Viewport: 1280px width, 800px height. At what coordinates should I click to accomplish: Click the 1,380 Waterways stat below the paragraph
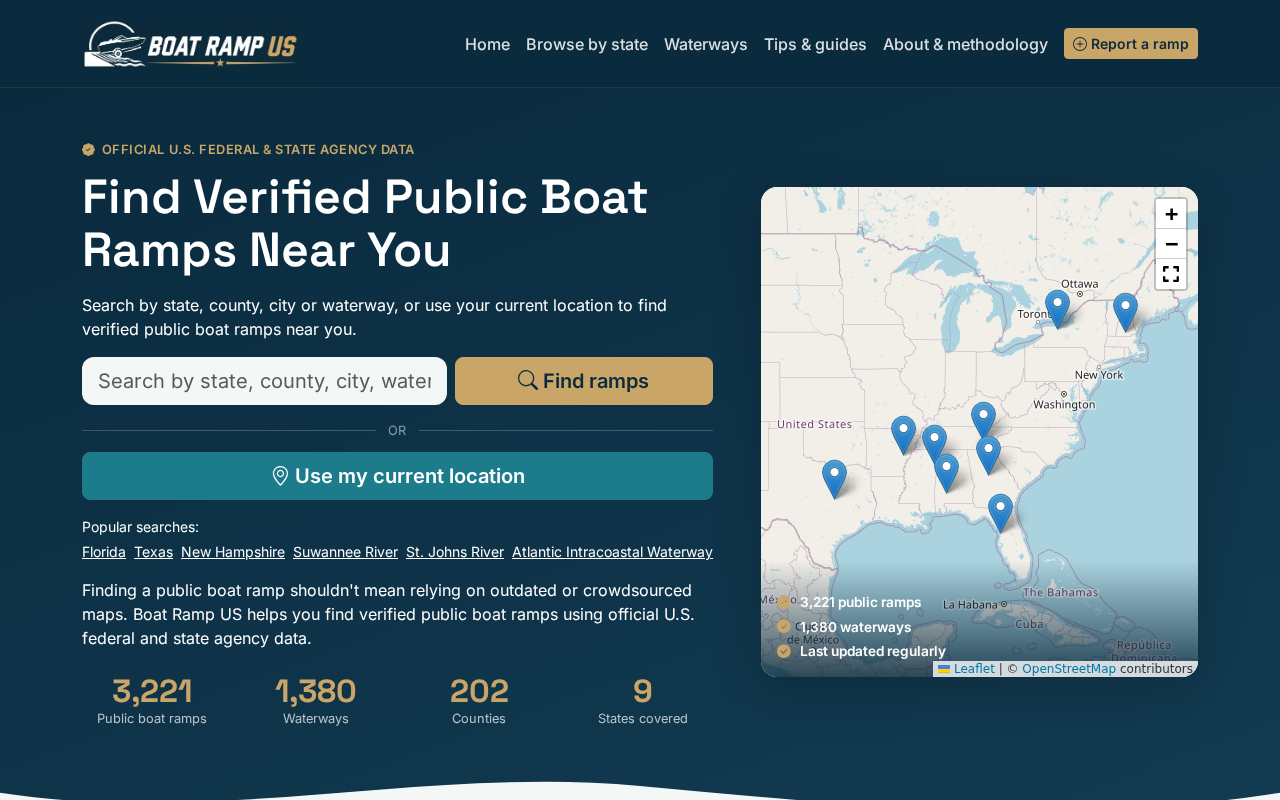coord(316,700)
